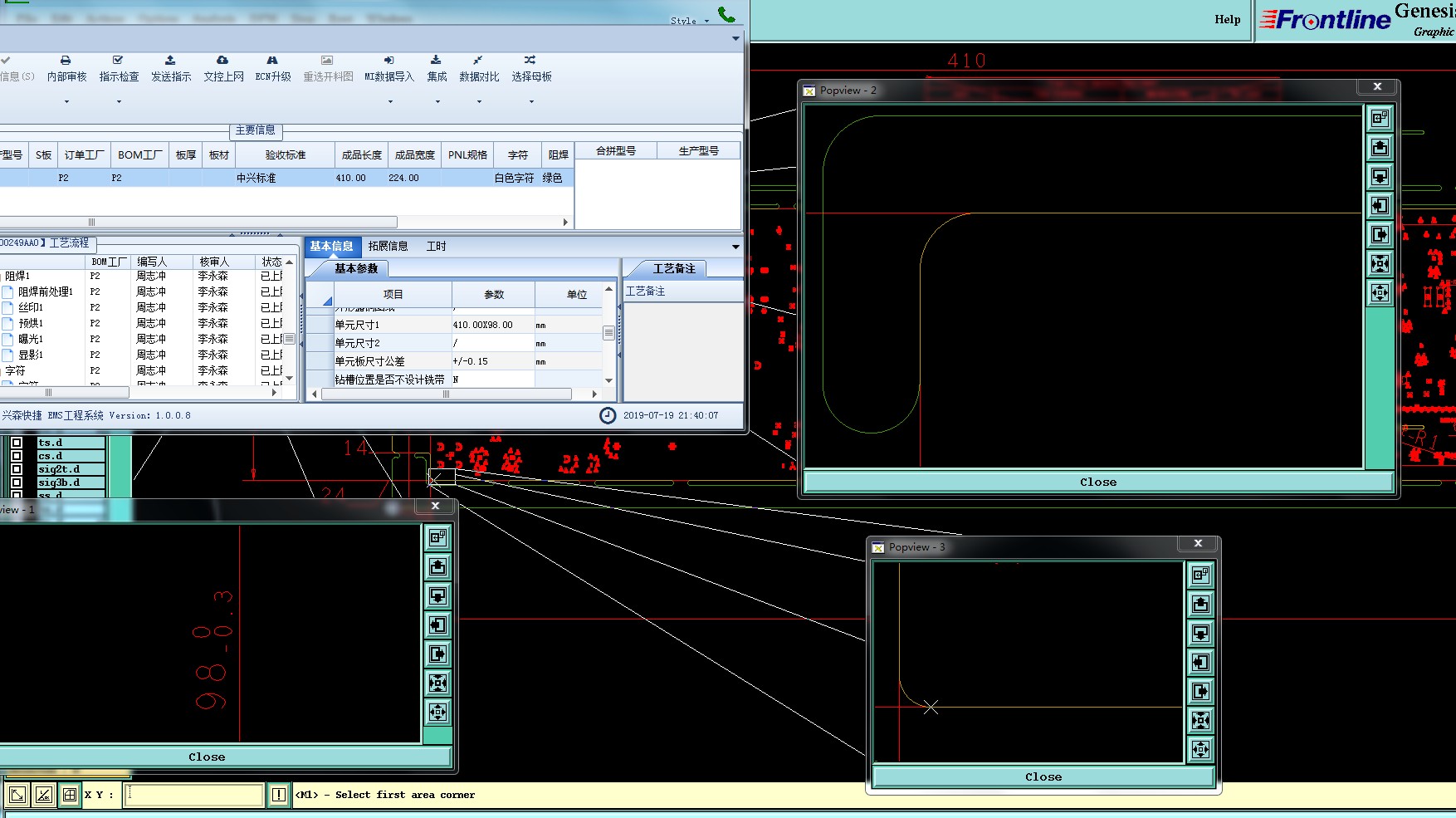The width and height of the screenshot is (1456, 818).
Task: Toggle the sig2t.d layer checkbox
Action: (16, 469)
